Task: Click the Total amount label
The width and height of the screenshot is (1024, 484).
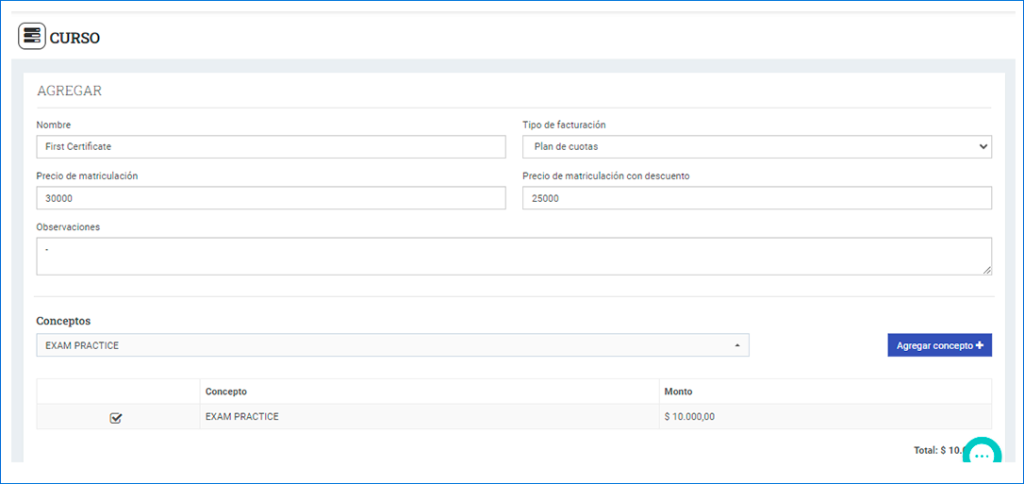Action: (938, 450)
